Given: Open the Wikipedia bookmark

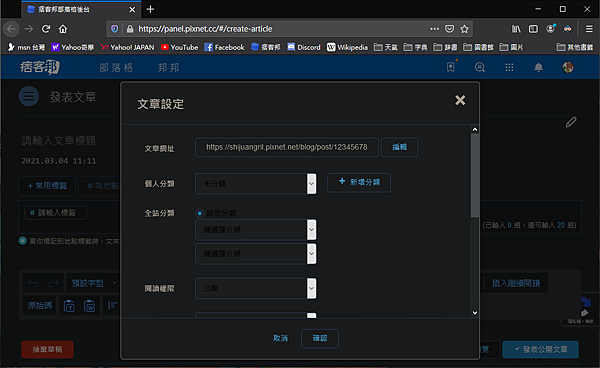Looking at the screenshot, I should coord(347,47).
